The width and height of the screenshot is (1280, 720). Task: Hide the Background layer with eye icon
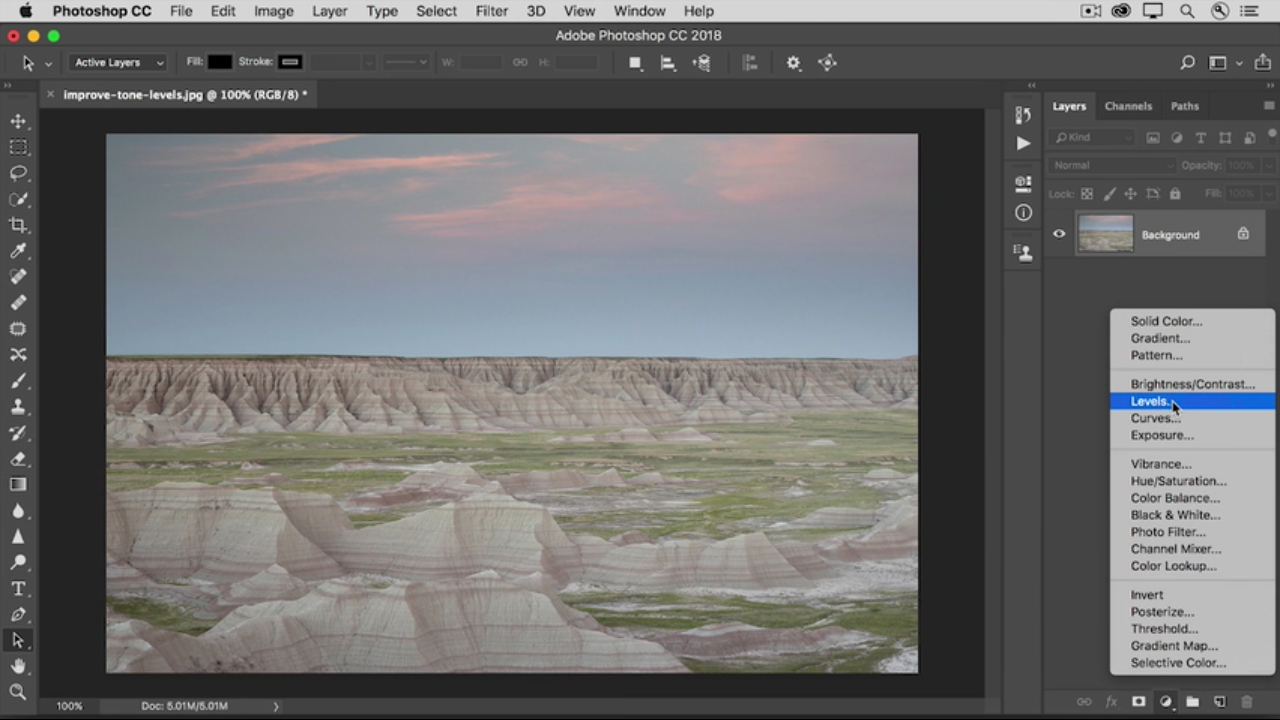(x=1059, y=234)
